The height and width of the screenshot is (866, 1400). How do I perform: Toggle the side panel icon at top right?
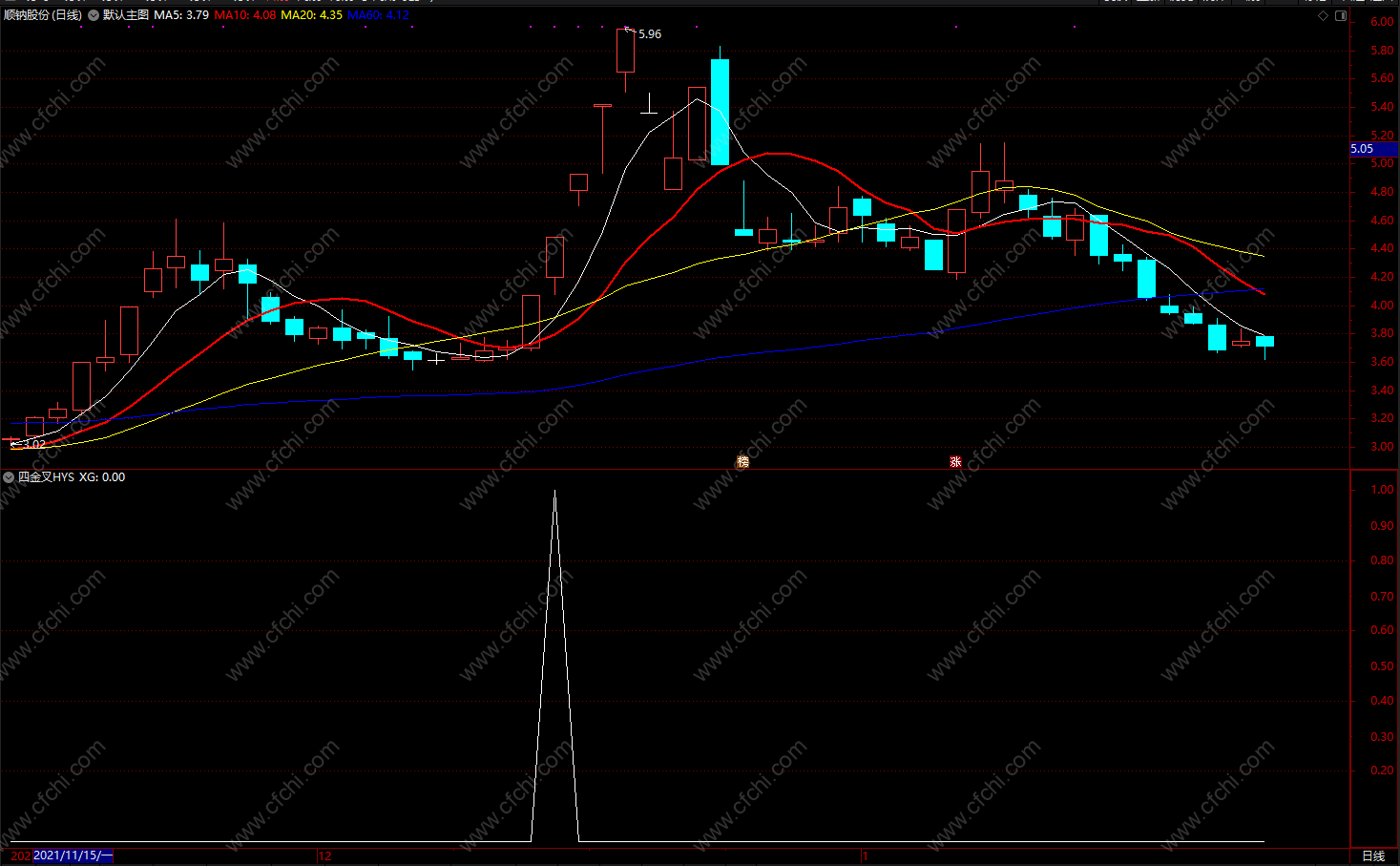coord(1341,15)
